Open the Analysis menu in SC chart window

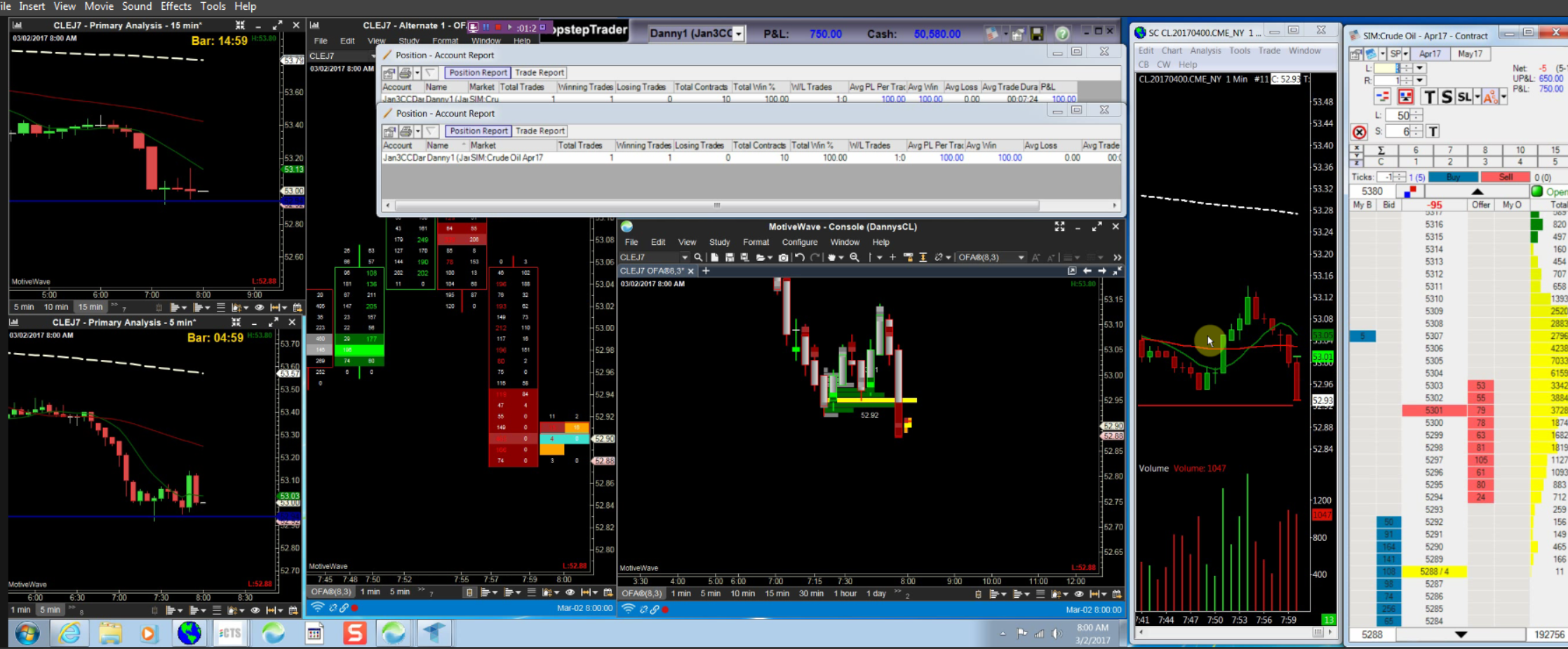1205,51
